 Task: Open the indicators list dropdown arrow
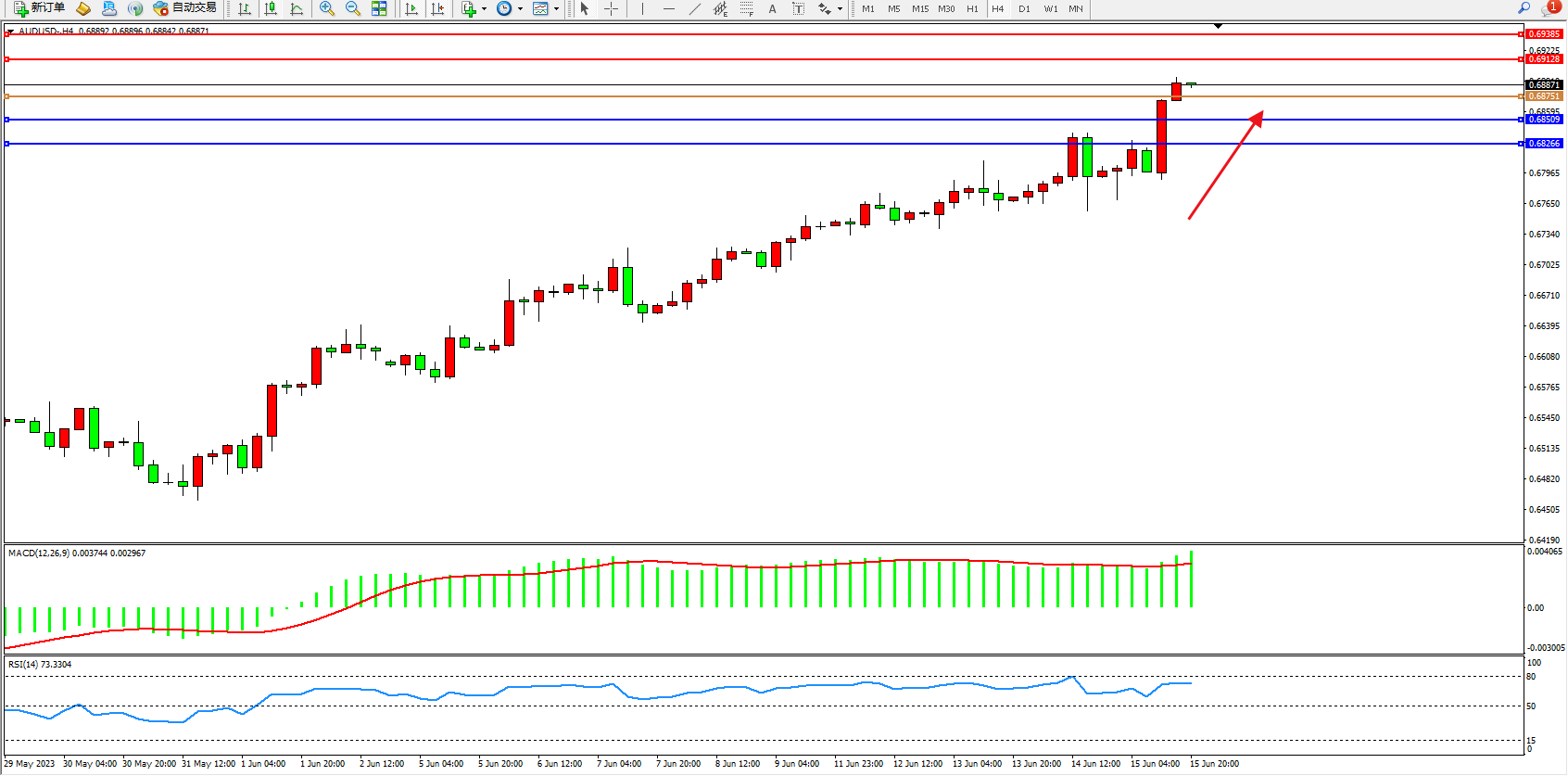[484, 8]
